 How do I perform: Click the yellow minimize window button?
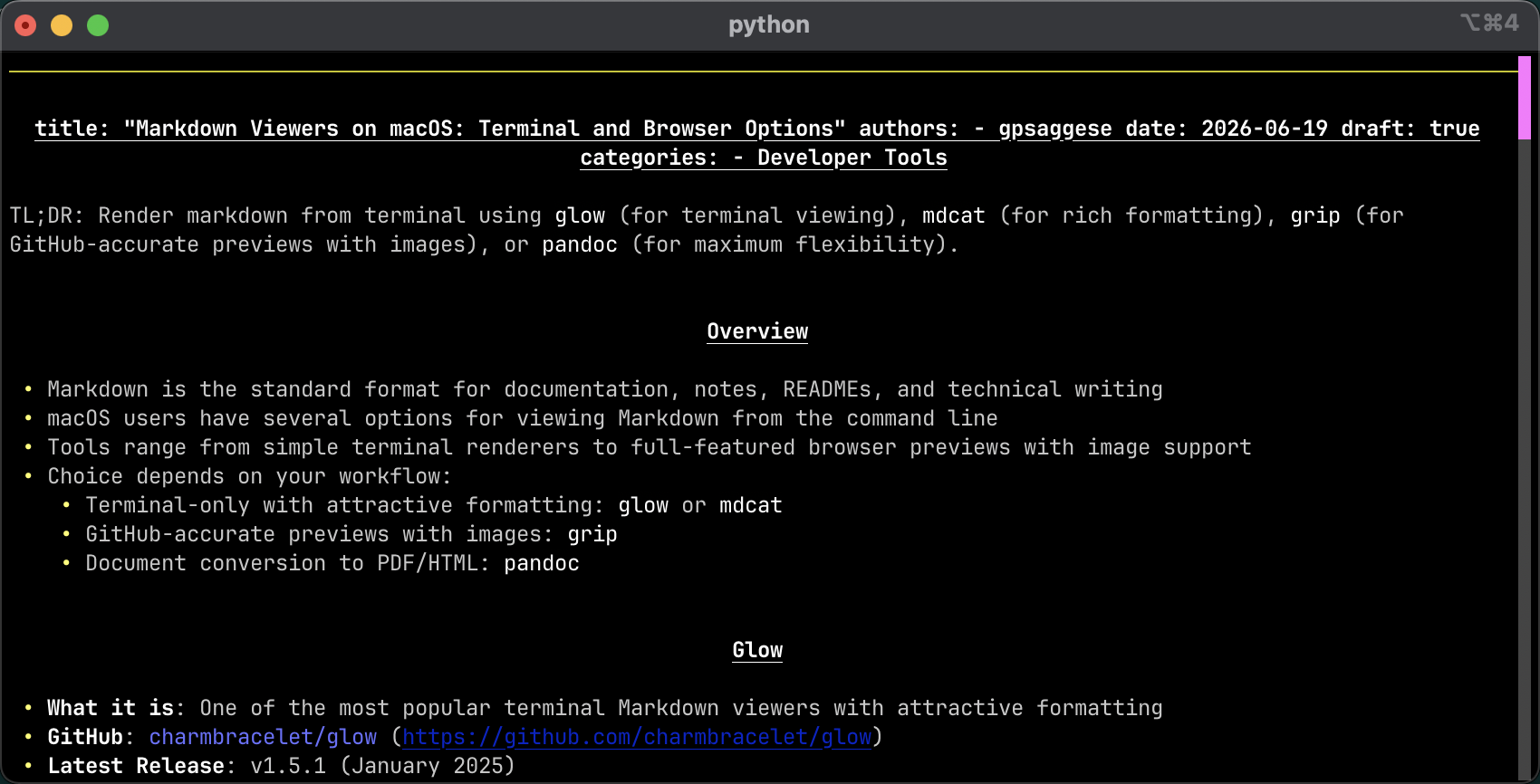[x=62, y=25]
